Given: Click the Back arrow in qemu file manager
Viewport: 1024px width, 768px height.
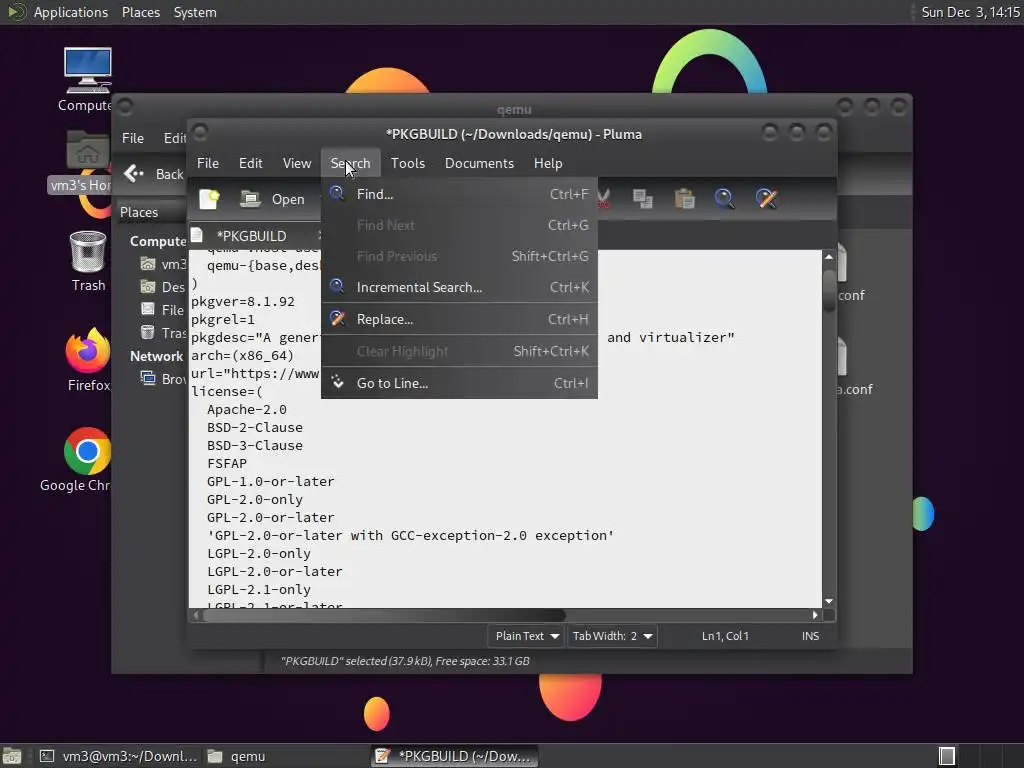Looking at the screenshot, I should point(134,174).
